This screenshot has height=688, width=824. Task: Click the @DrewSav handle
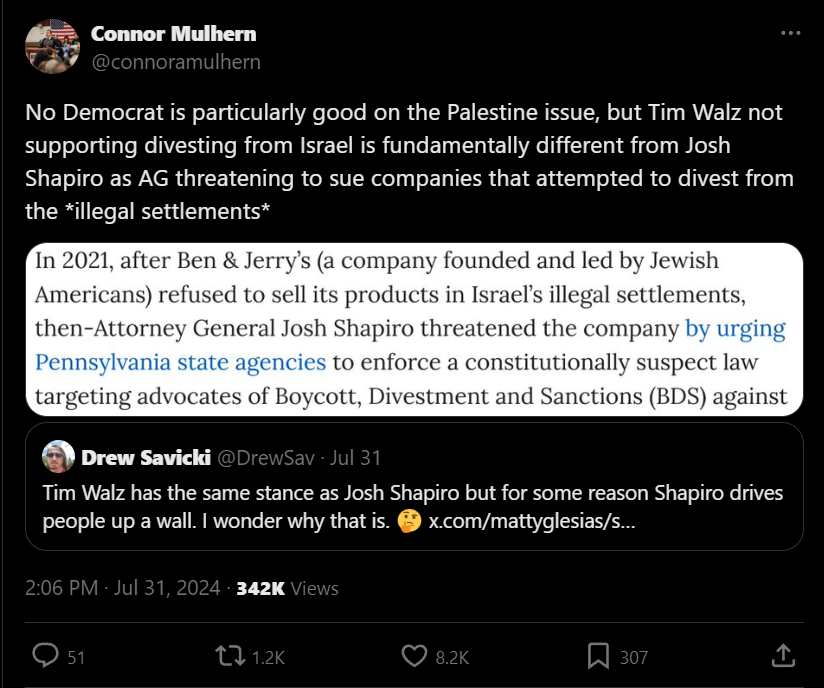pos(265,458)
